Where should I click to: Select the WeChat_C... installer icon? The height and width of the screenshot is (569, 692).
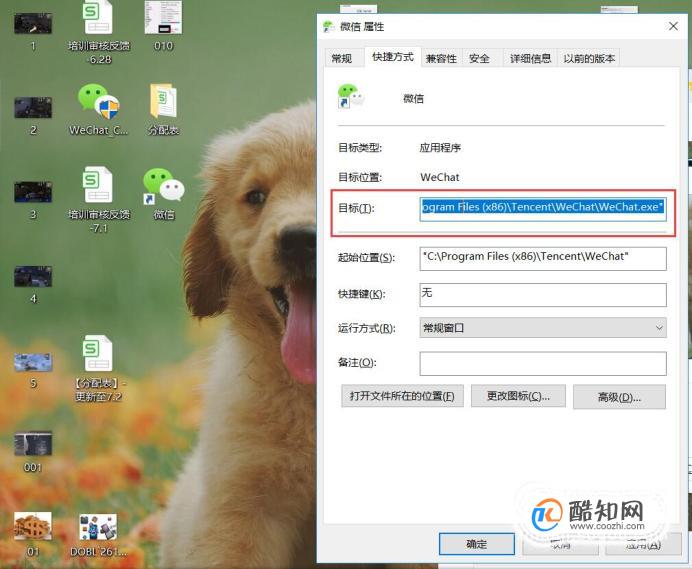click(98, 102)
